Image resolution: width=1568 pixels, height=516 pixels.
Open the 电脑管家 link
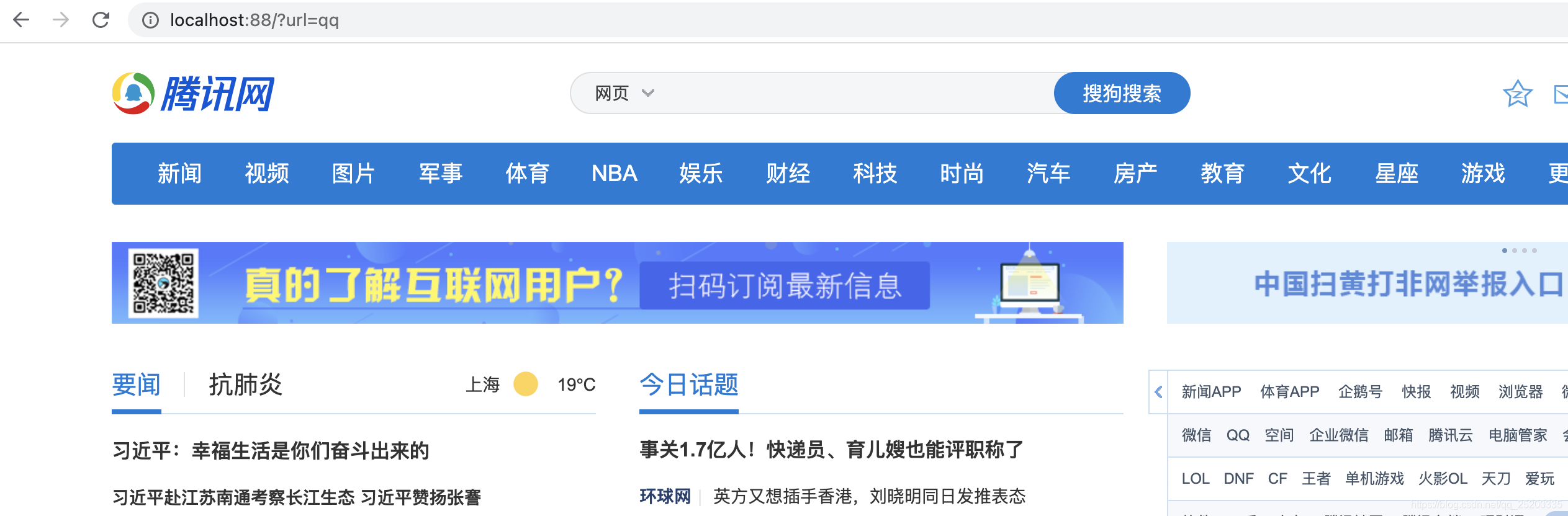1518,435
